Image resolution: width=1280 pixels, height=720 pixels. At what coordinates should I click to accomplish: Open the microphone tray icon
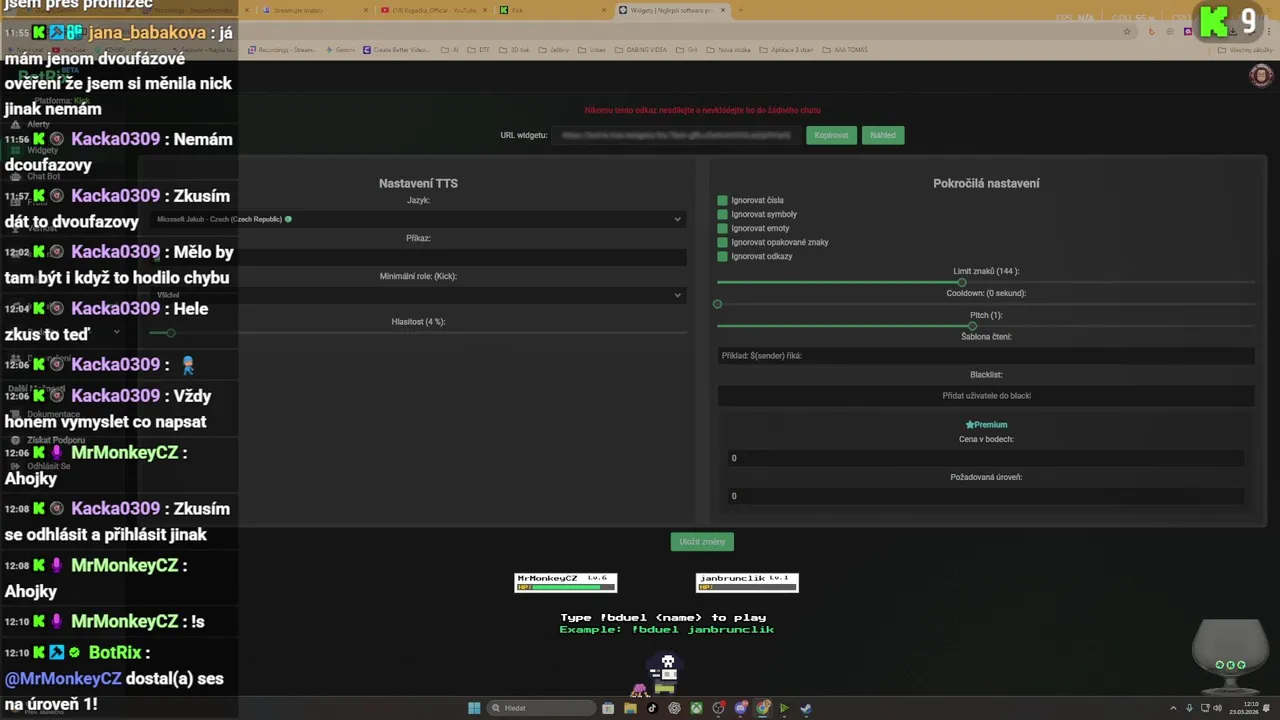(x=1189, y=708)
